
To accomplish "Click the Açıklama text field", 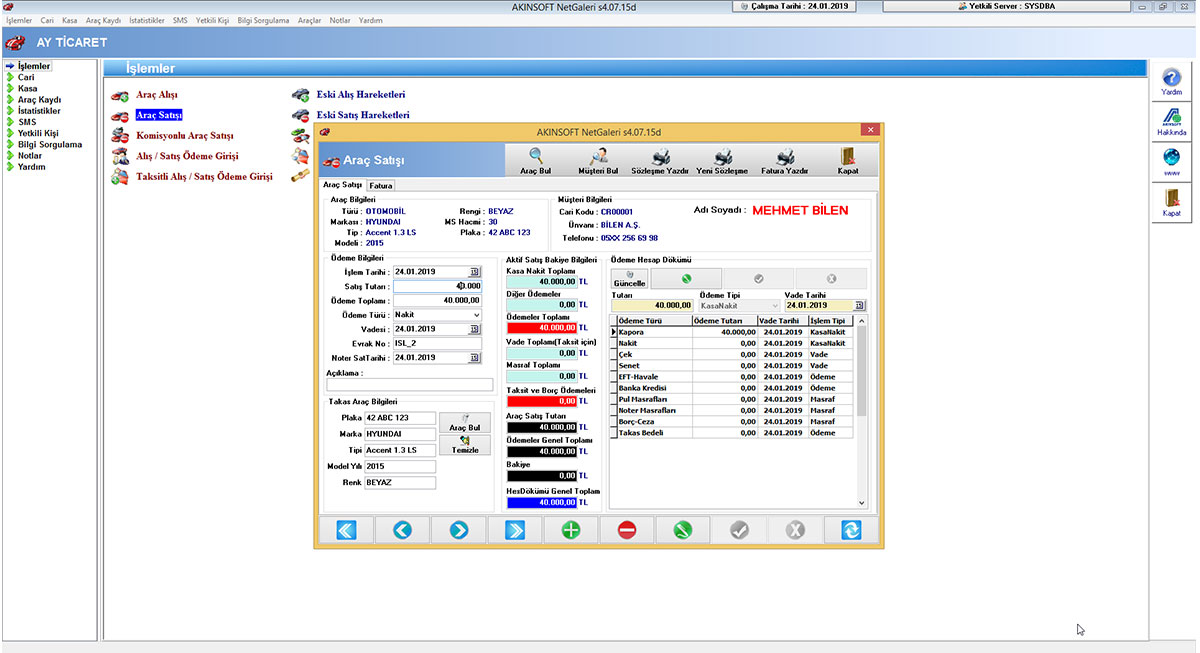I will point(409,385).
